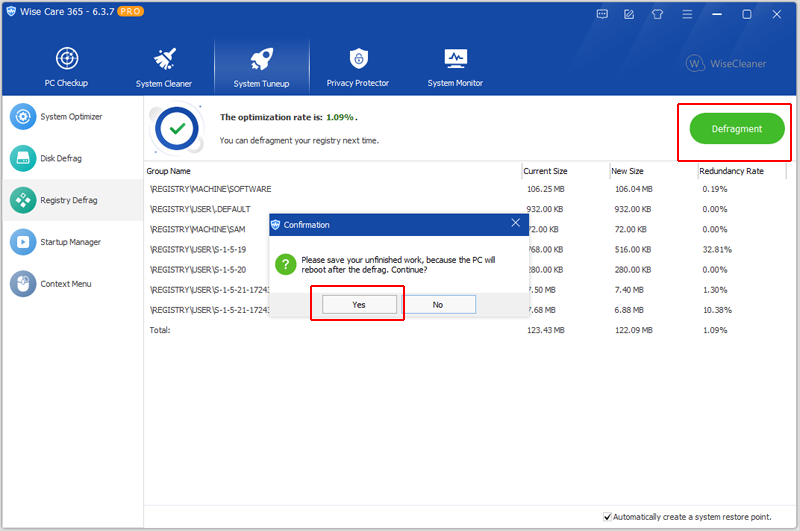Image resolution: width=800 pixels, height=531 pixels.
Task: Click the System Cleaner broom icon
Action: pyautogui.click(x=165, y=59)
